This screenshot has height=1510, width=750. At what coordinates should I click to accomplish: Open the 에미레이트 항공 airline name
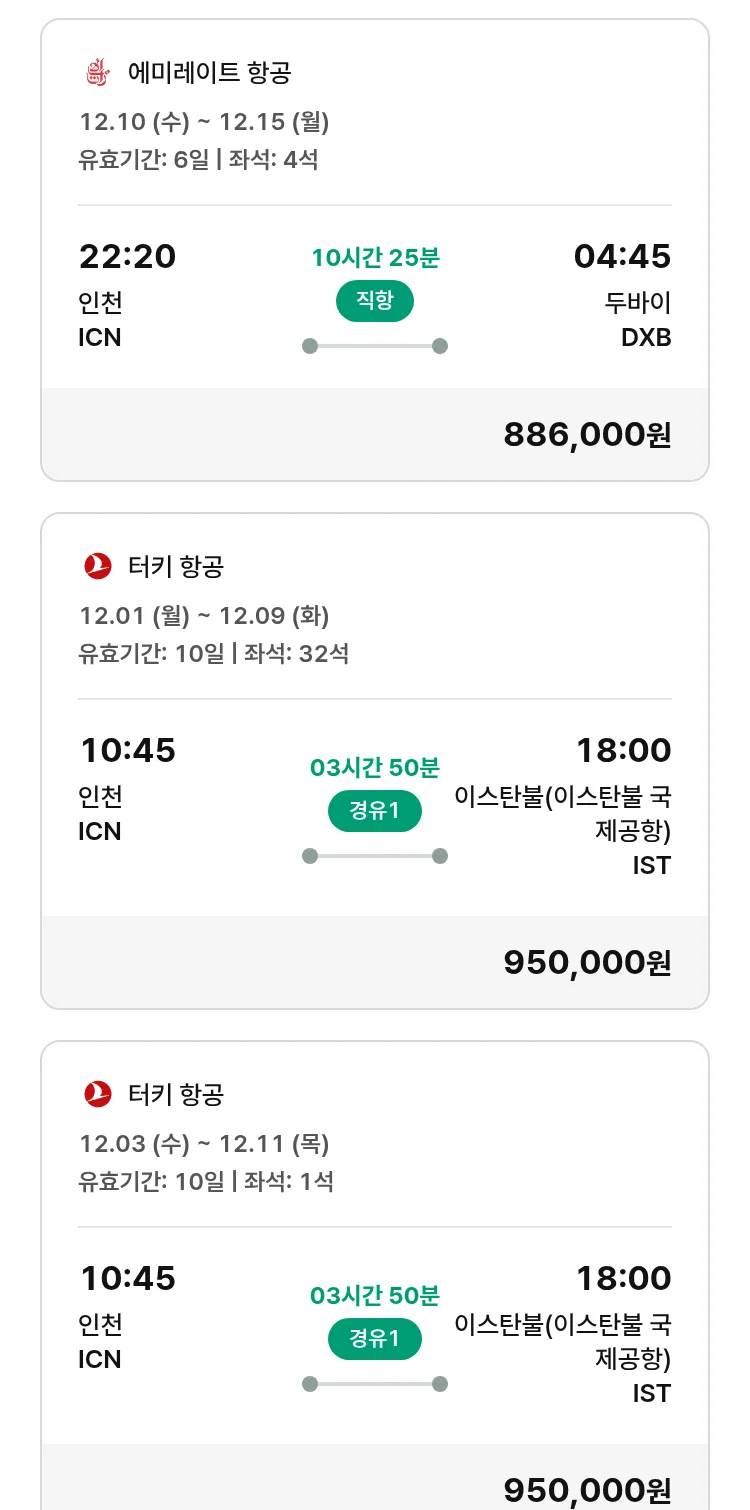click(x=209, y=73)
